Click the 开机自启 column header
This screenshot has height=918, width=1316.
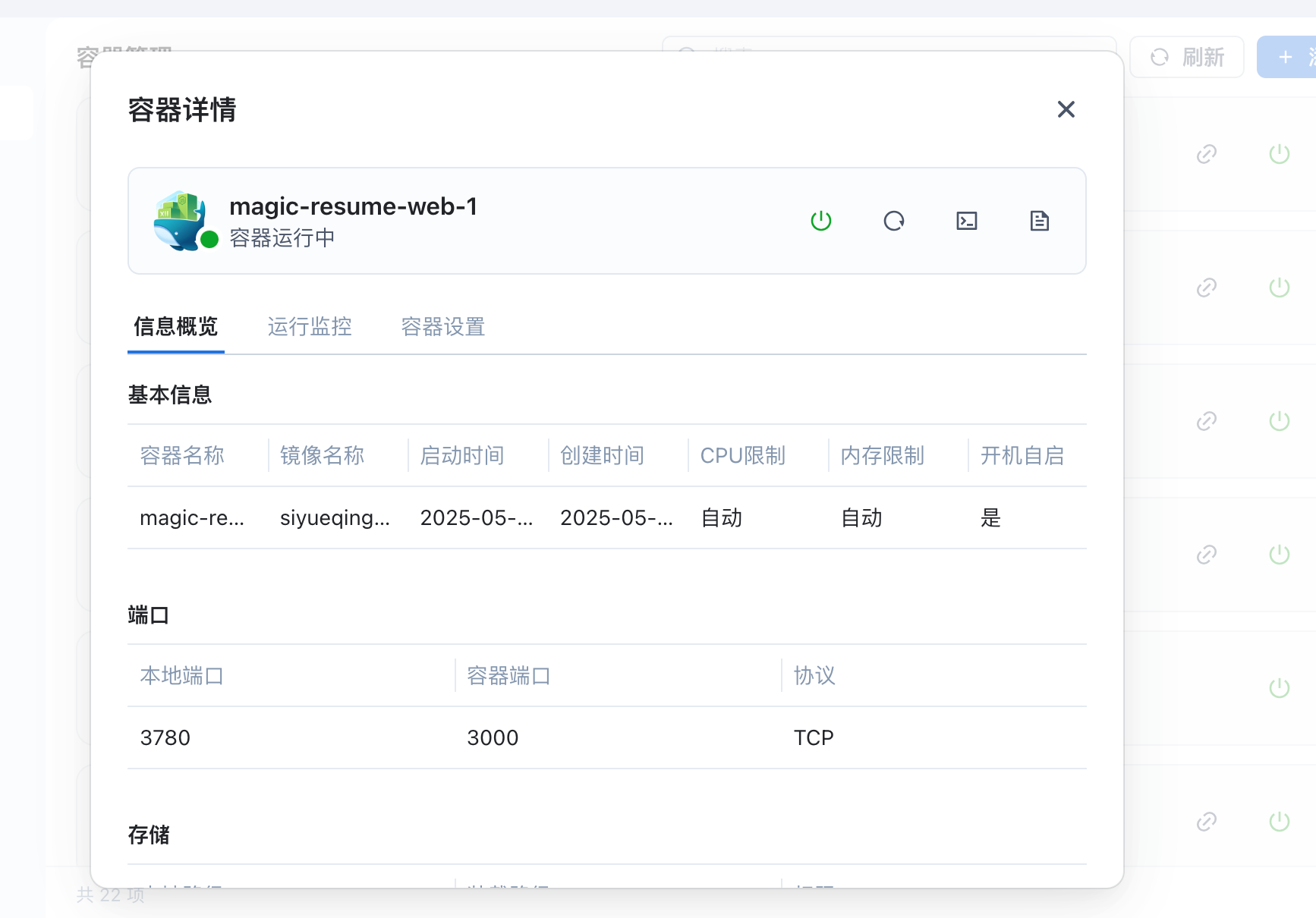coord(1022,455)
